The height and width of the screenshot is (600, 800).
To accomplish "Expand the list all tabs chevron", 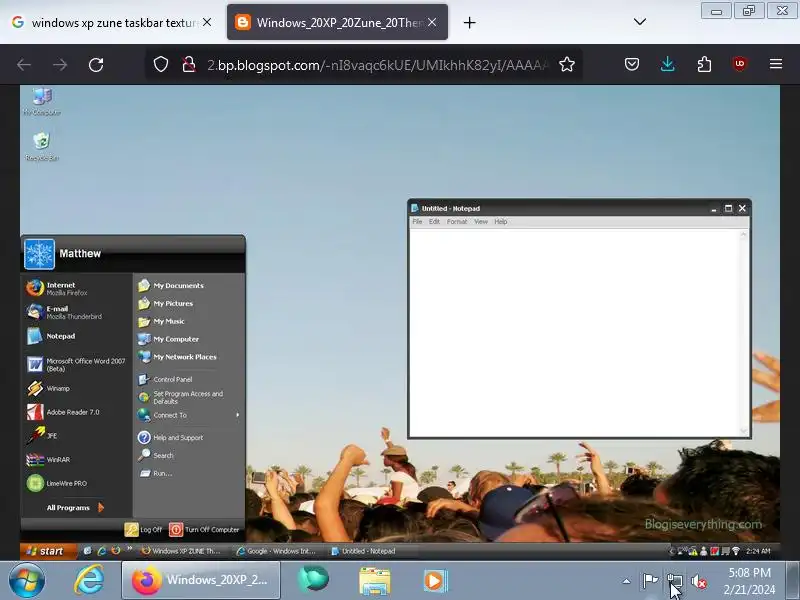I will coord(640,22).
